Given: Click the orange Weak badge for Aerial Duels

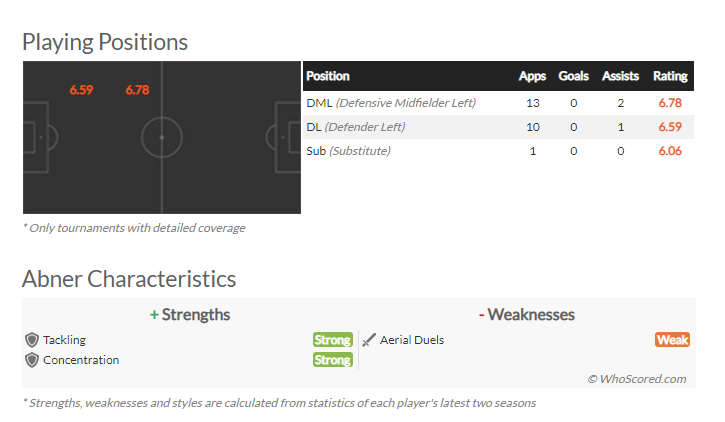Looking at the screenshot, I should 672,340.
